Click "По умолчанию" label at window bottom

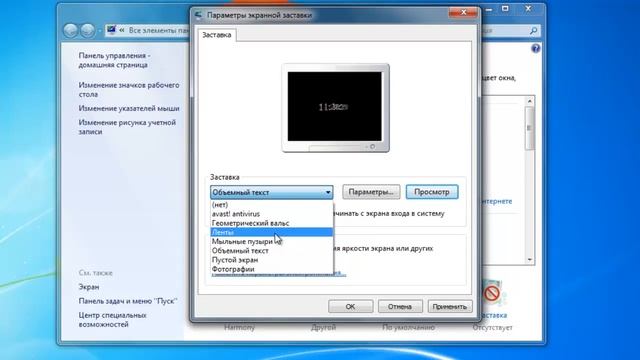click(408, 327)
